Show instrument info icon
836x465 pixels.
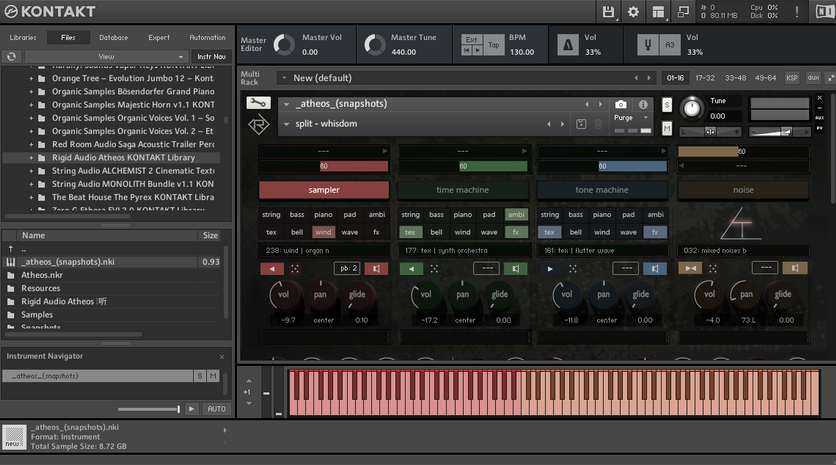[643, 104]
